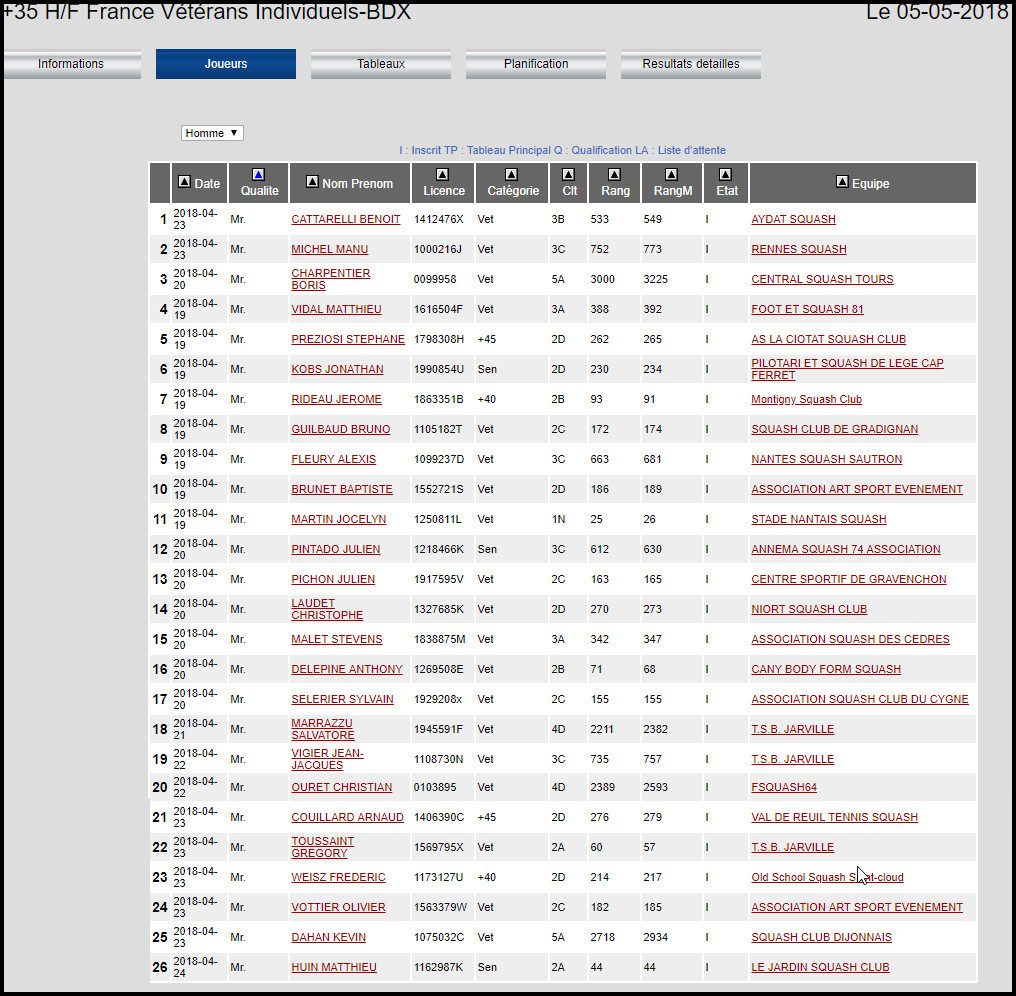The width and height of the screenshot is (1016, 996).
Task: Go to the Planification tab
Action: (536, 64)
